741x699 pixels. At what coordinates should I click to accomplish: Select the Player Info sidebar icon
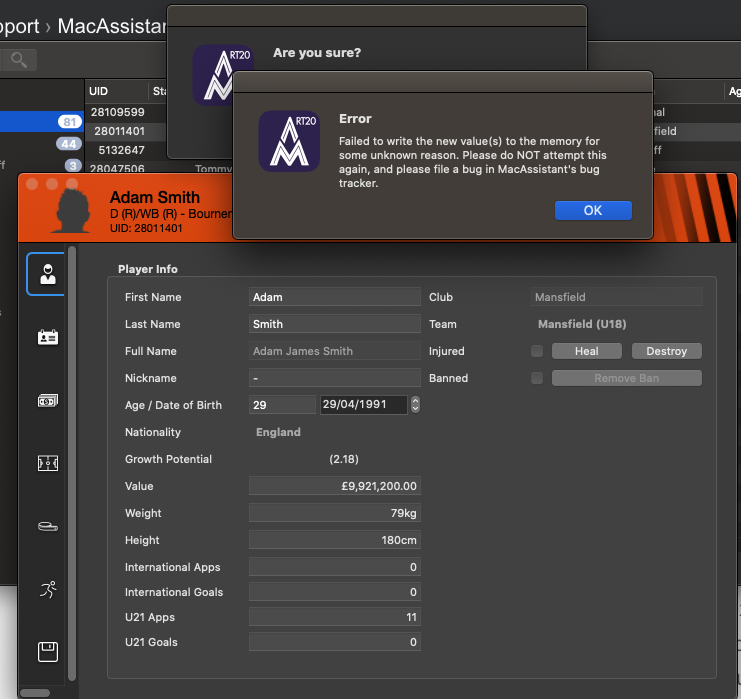click(x=47, y=274)
